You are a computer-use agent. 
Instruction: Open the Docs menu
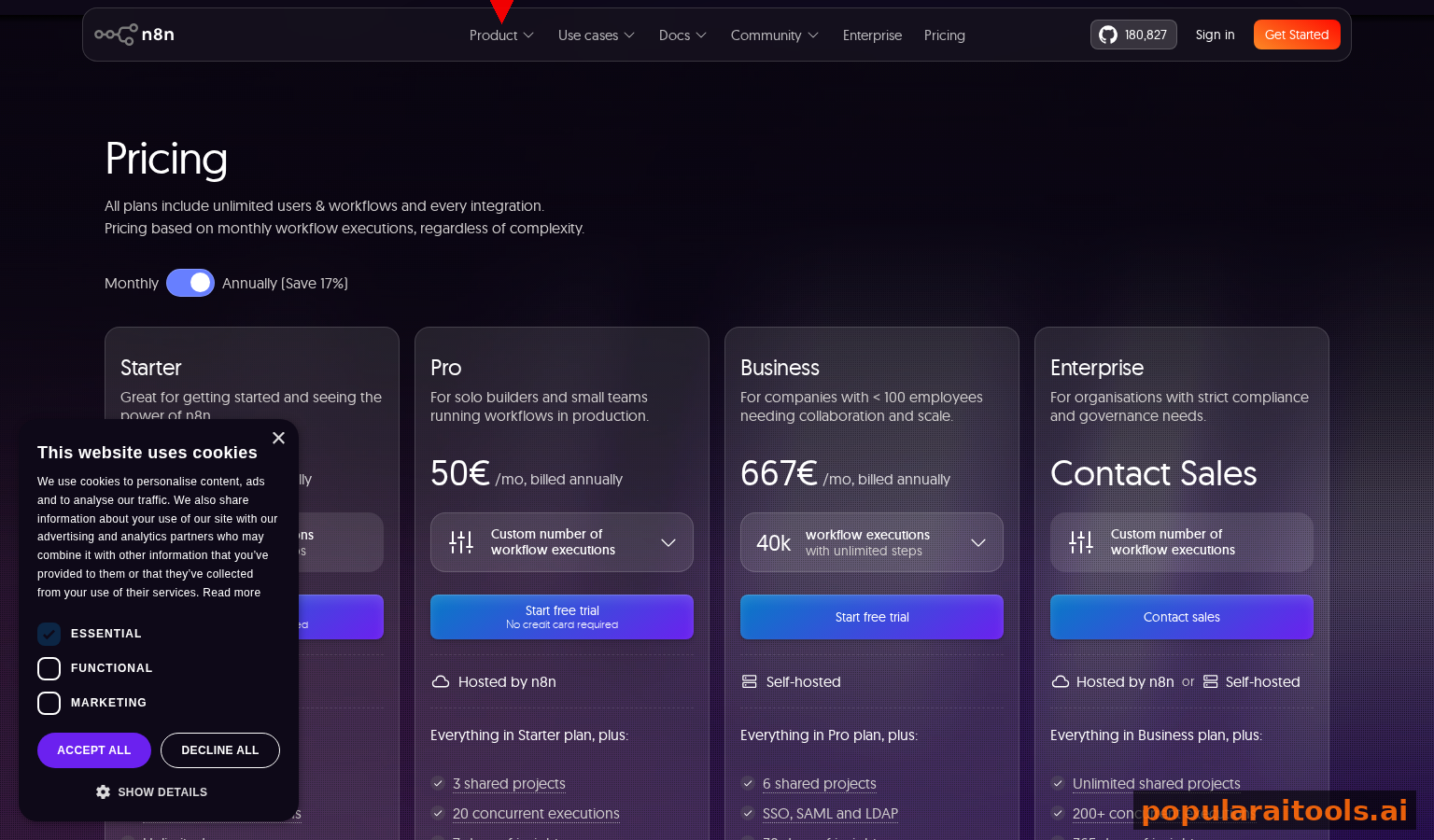[682, 35]
